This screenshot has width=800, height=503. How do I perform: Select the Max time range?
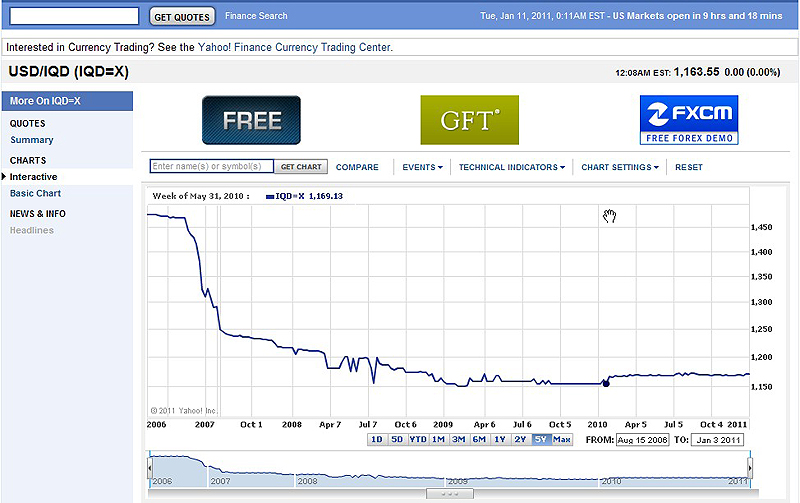tap(561, 440)
